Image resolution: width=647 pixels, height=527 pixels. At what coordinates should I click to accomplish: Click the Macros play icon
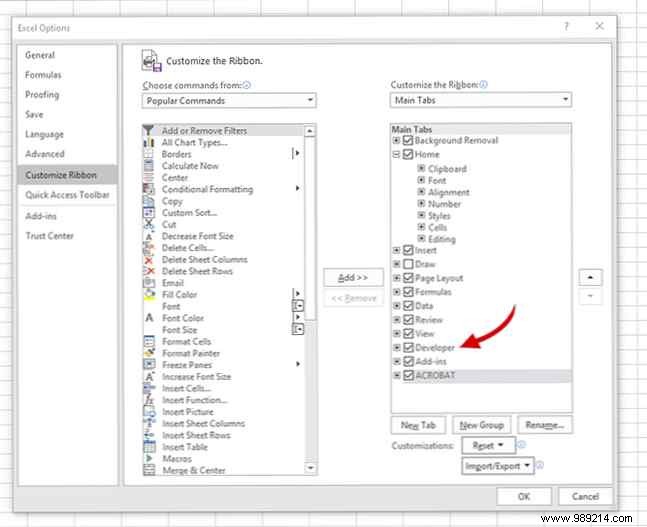[x=149, y=458]
